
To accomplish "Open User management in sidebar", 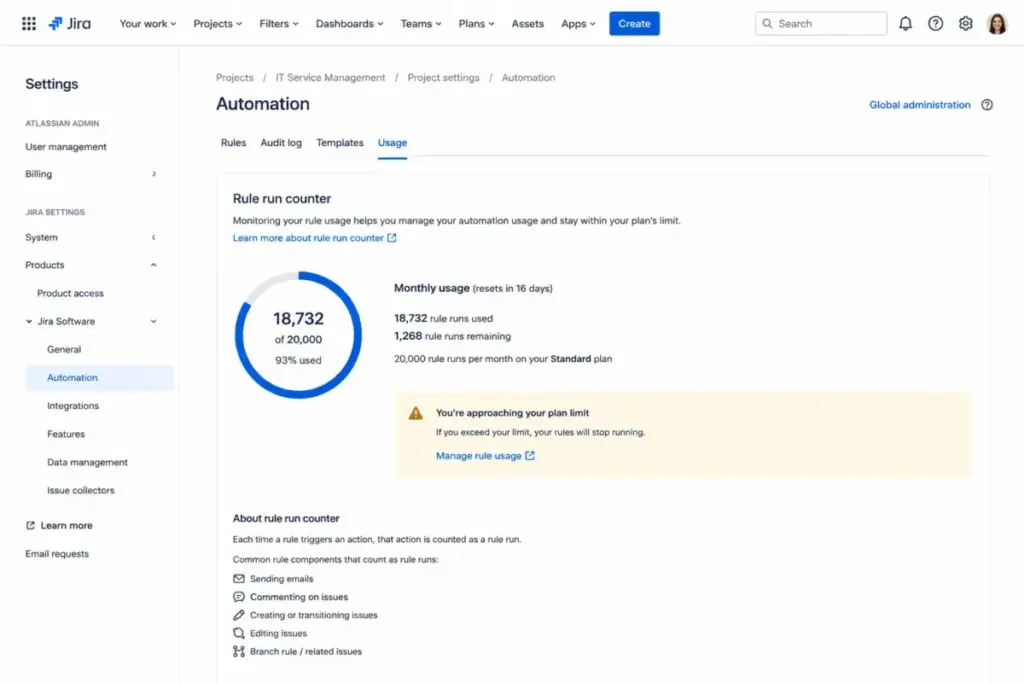I will pyautogui.click(x=66, y=147).
